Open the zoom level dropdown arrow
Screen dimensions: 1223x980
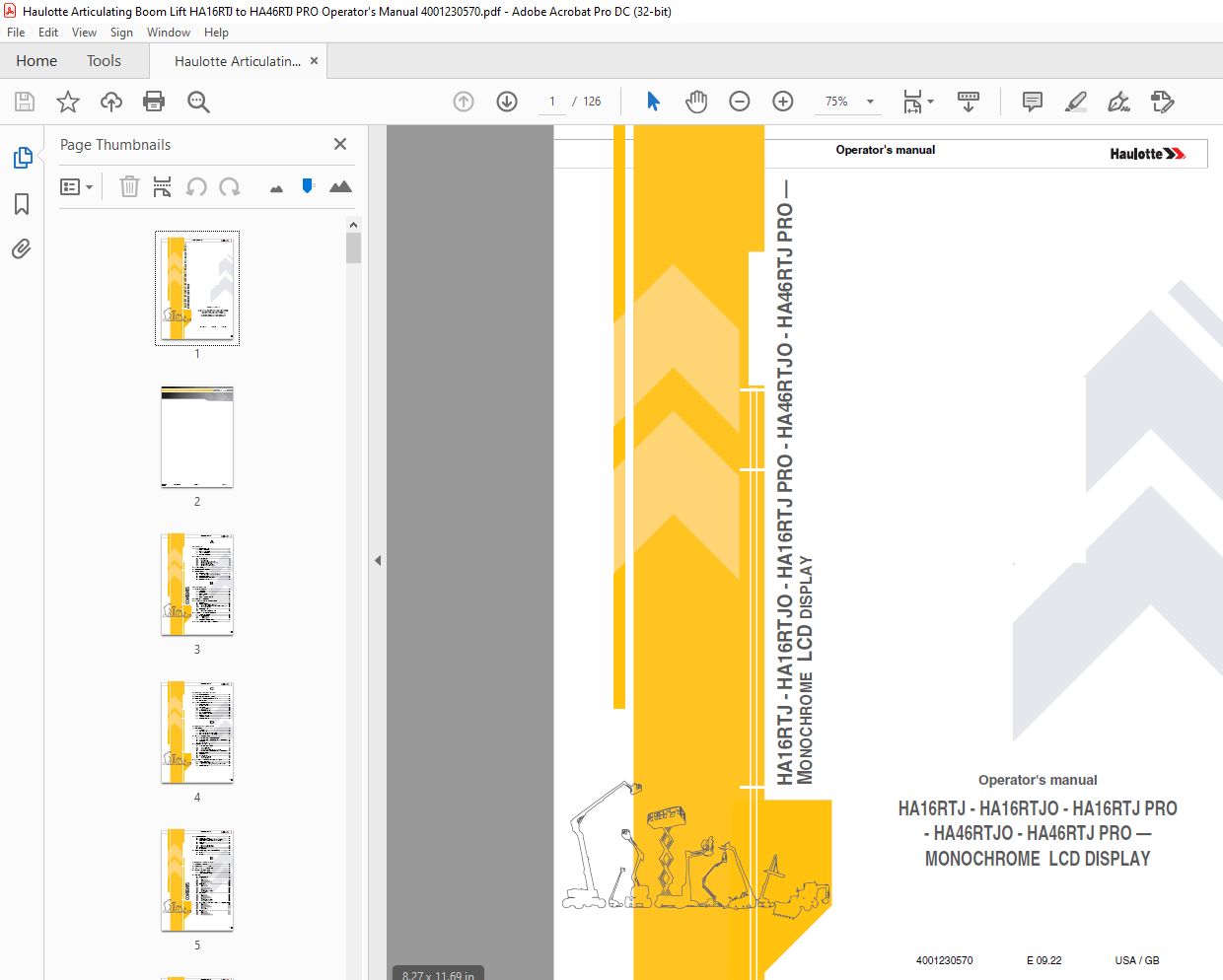point(870,102)
